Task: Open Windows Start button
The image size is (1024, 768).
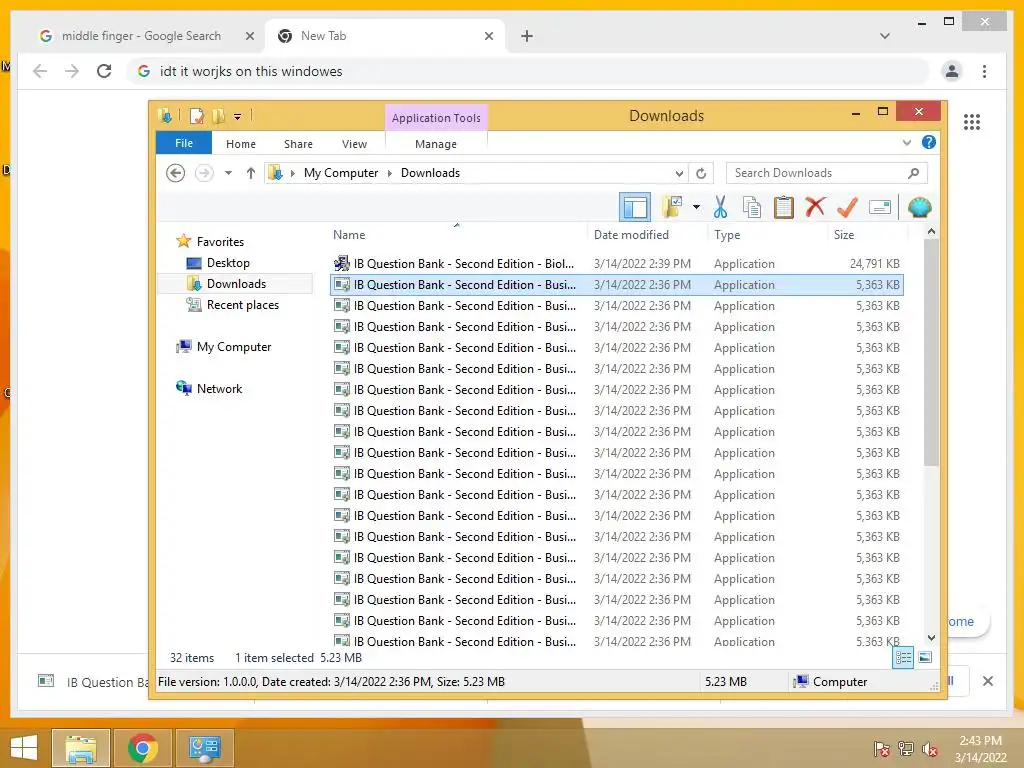Action: coord(24,748)
